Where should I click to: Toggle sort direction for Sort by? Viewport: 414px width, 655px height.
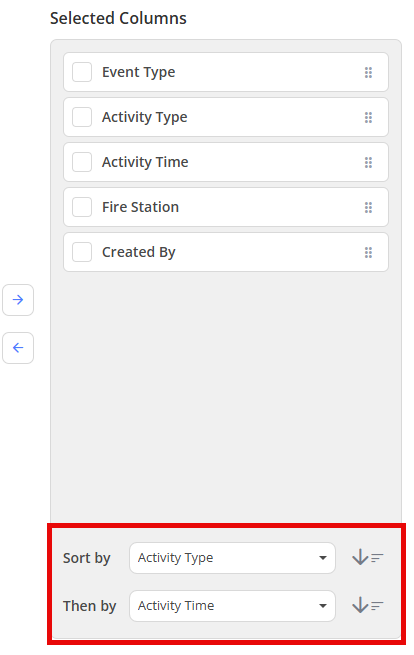coord(368,558)
